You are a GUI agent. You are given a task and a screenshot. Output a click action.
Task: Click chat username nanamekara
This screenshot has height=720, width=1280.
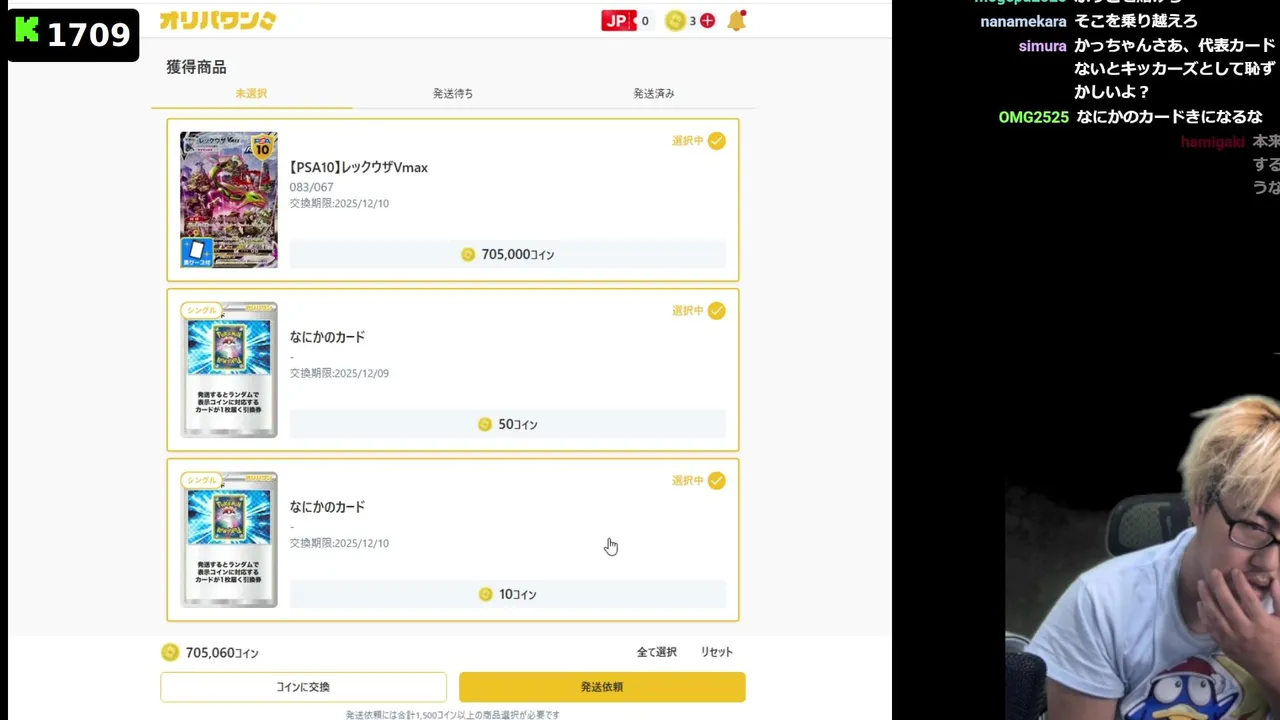coord(1023,22)
